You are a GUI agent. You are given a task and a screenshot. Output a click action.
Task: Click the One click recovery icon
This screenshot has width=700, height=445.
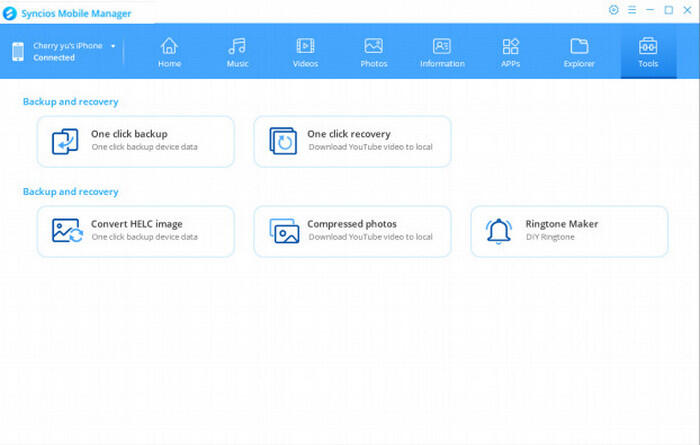[x=283, y=141]
